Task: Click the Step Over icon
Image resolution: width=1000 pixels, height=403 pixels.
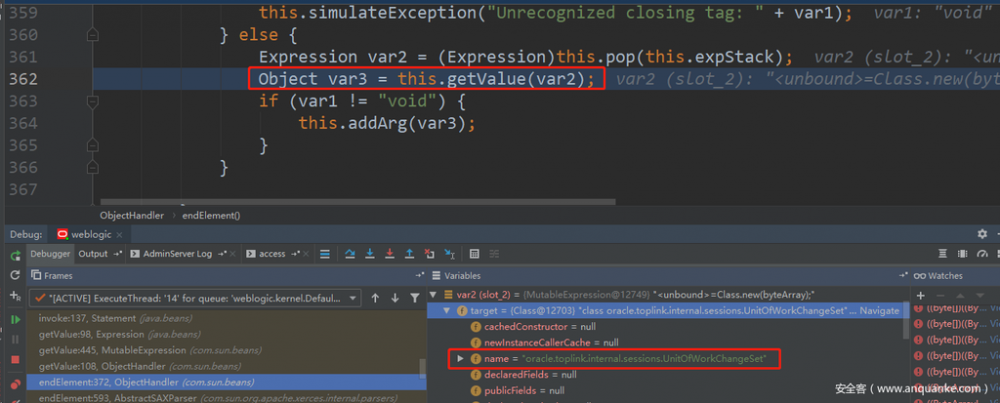Action: [x=349, y=254]
